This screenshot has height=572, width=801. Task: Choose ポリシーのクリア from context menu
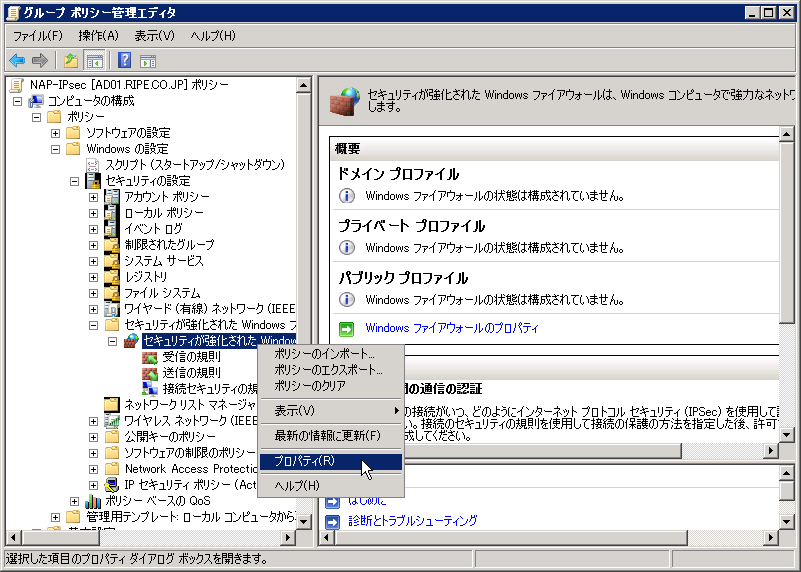pos(331,386)
